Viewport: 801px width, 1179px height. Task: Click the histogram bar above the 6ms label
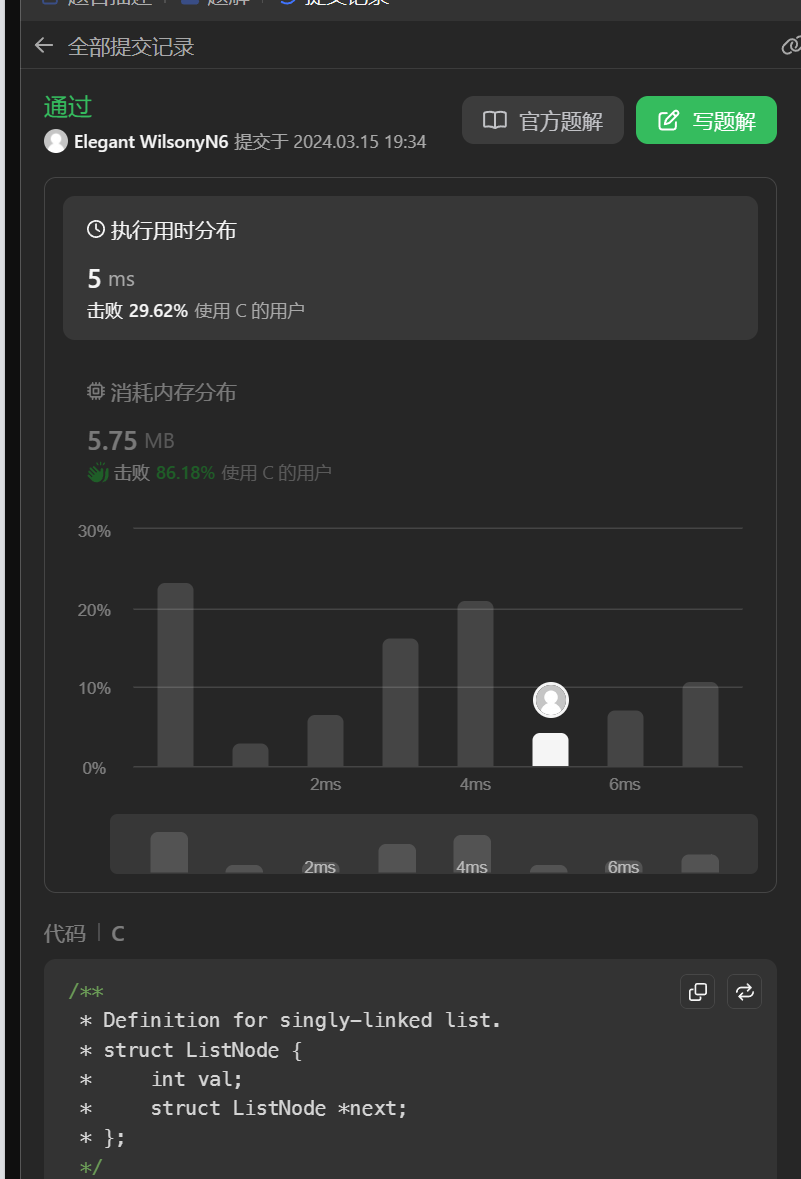click(x=625, y=739)
